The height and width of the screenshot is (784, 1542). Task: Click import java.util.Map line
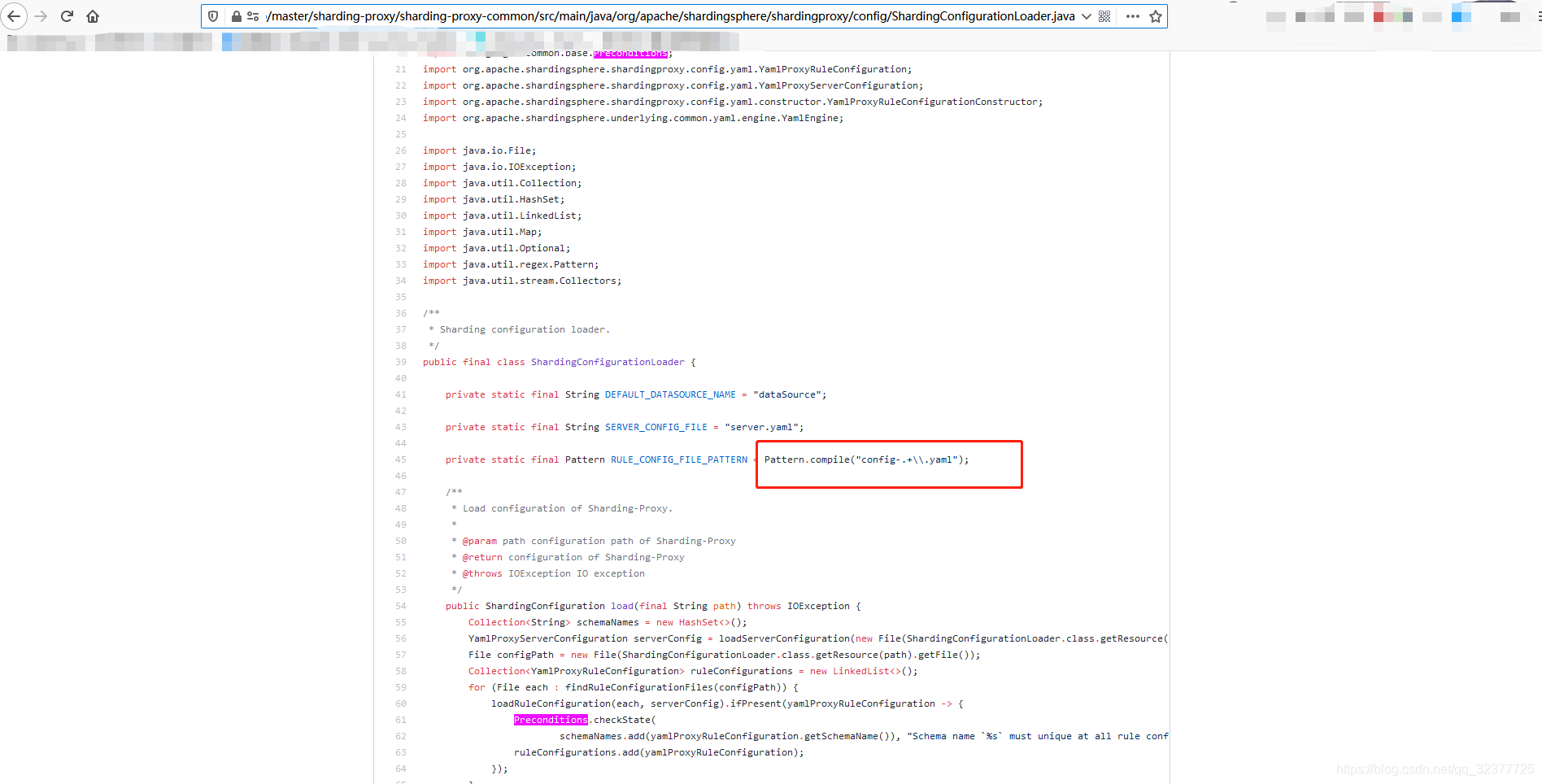coord(482,232)
